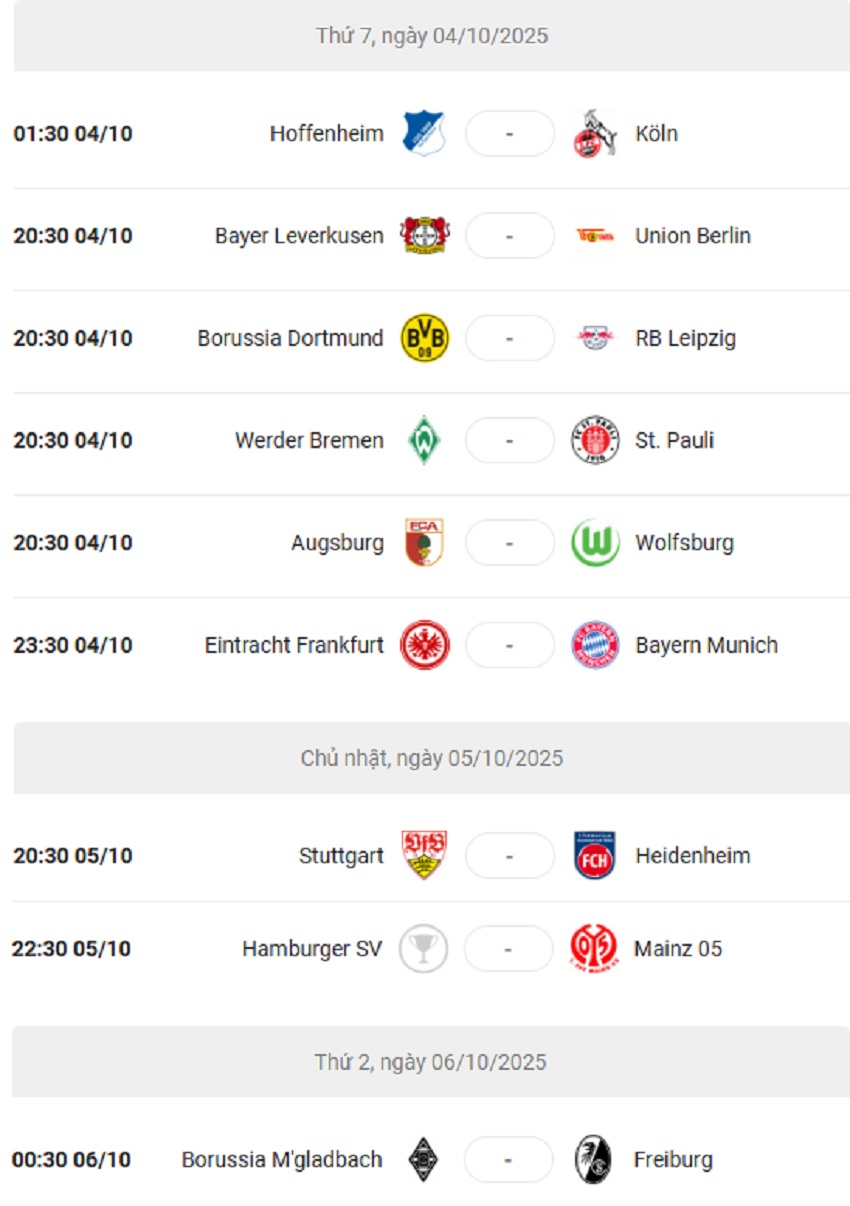Click the Werder Bremen logo
850x1206 pixels.
pos(424,440)
